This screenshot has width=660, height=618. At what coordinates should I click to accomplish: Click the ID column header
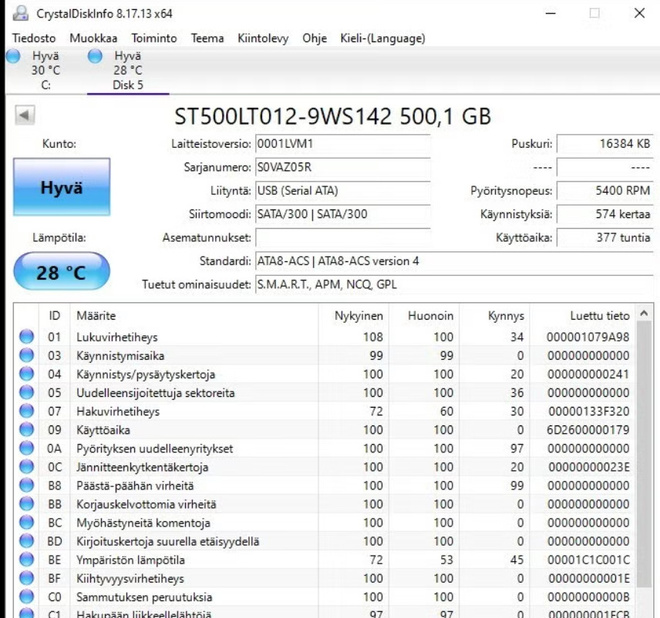click(x=55, y=316)
